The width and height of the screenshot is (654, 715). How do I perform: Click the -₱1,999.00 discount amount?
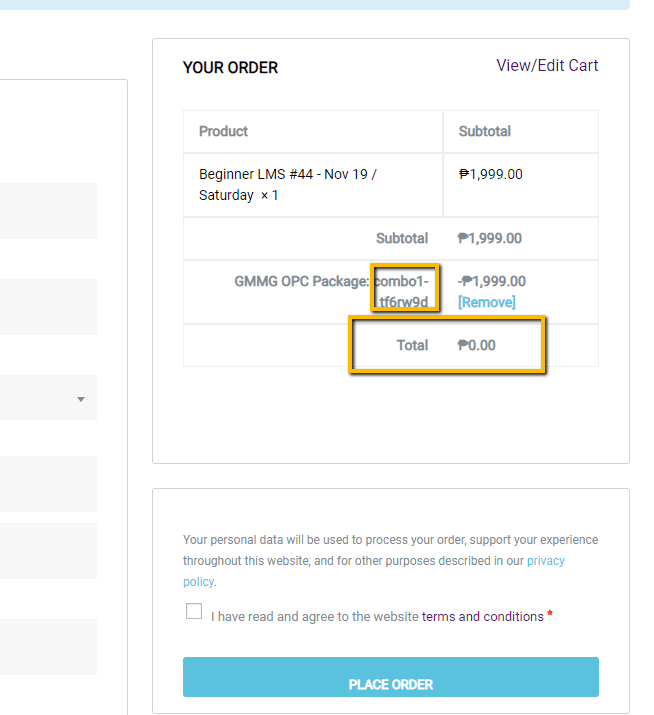coord(491,281)
